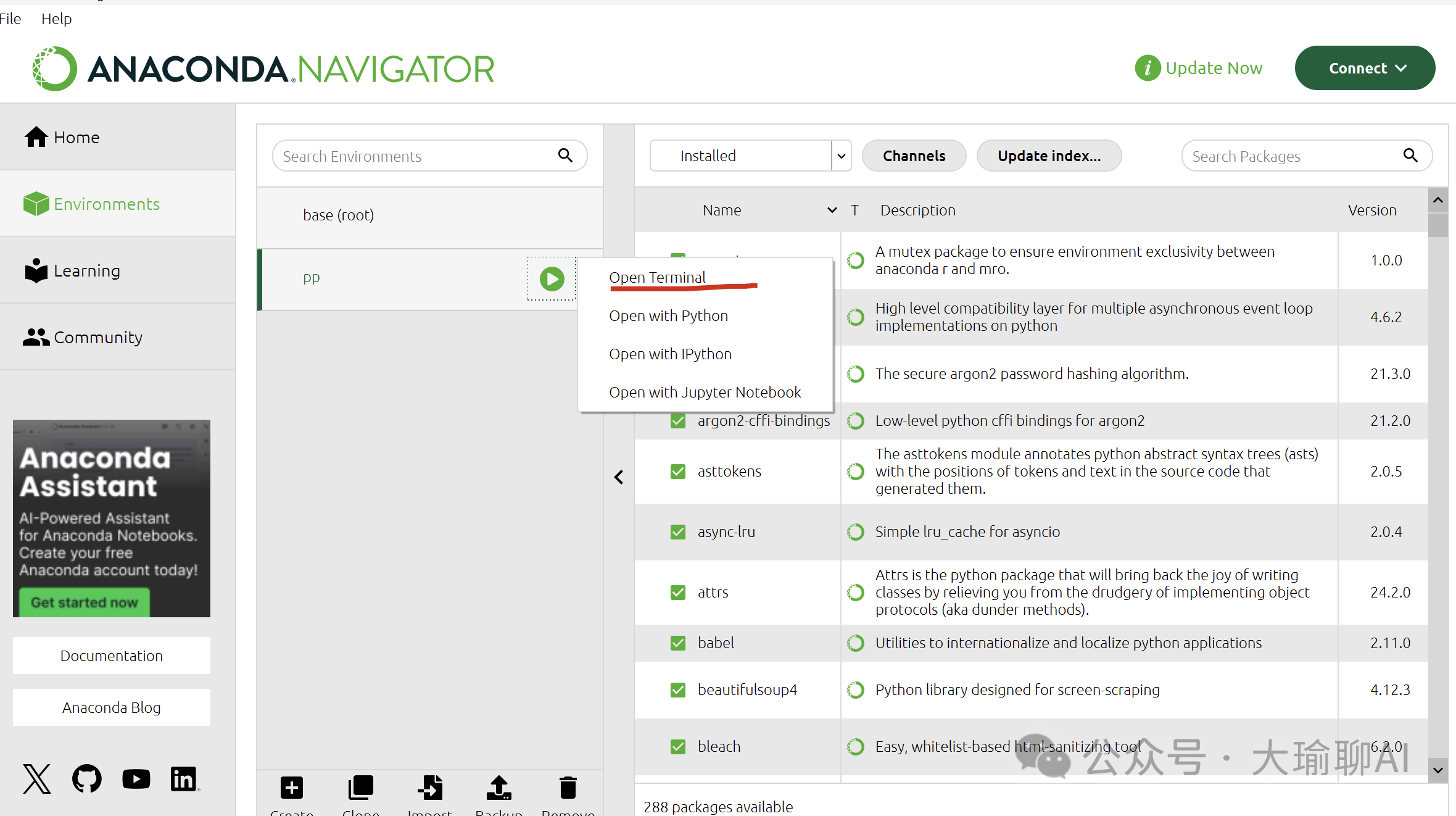Toggle the bleach package checkbox
The image size is (1456, 816).
coord(678,747)
